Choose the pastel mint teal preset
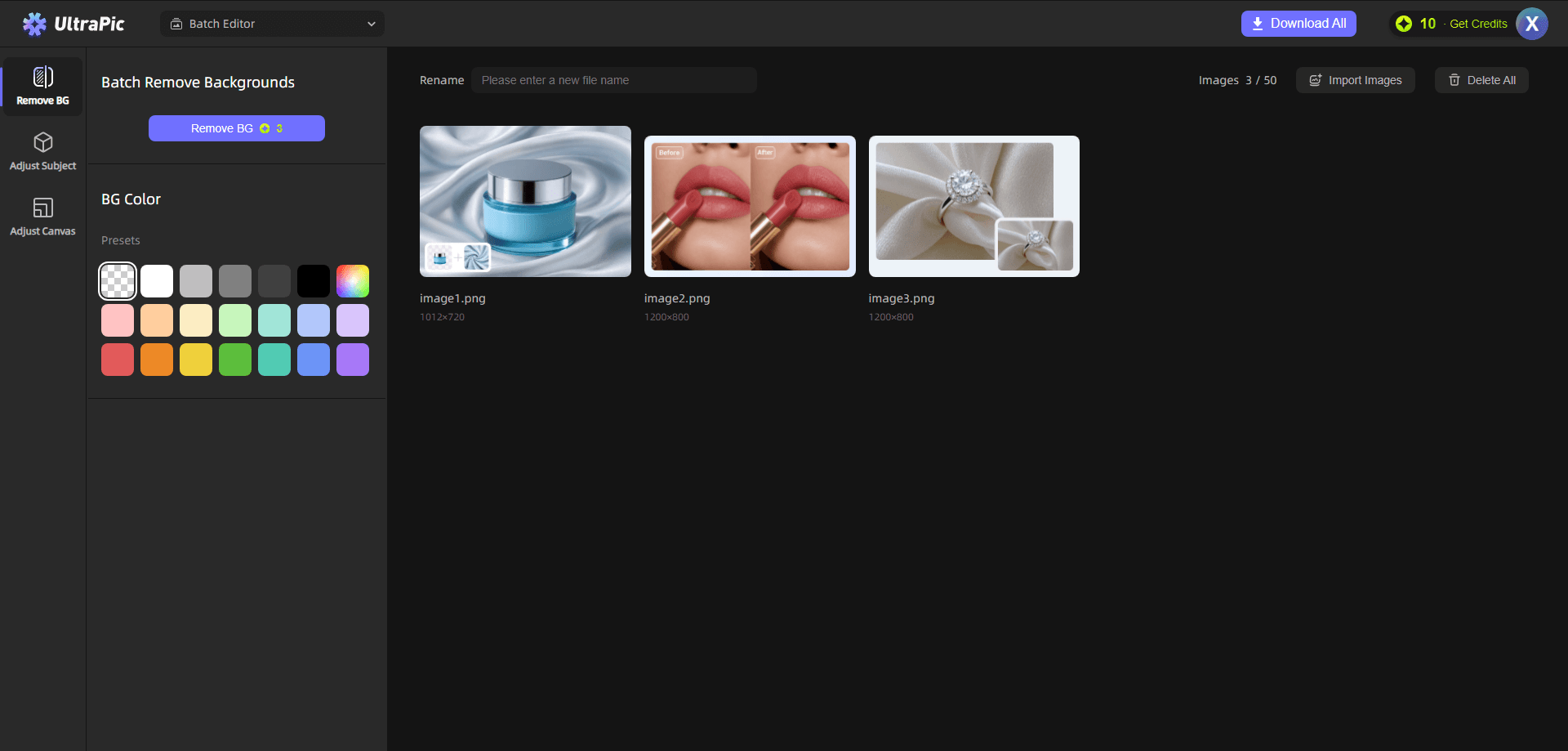 274,320
